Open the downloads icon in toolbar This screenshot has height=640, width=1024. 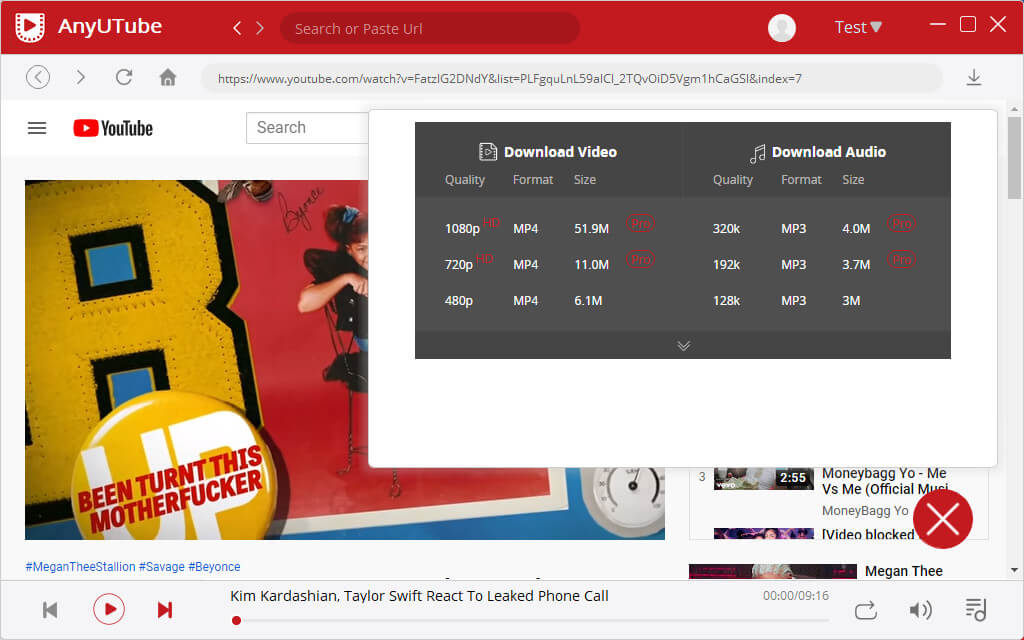click(974, 77)
